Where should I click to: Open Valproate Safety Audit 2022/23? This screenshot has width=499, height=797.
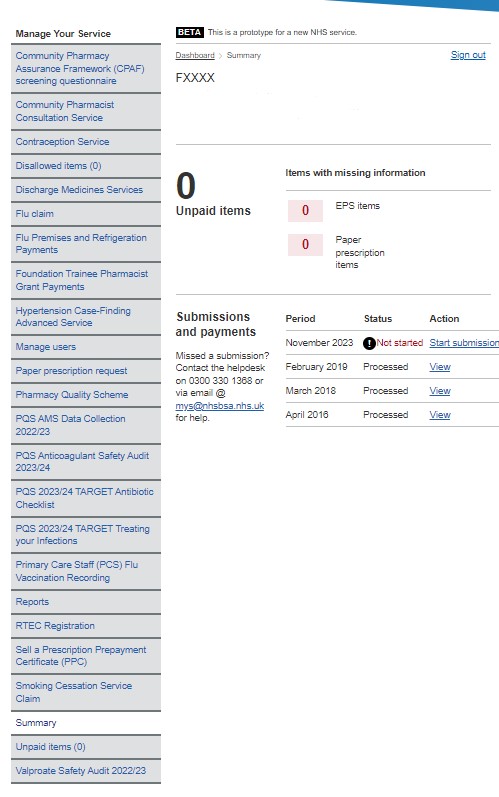(x=86, y=771)
